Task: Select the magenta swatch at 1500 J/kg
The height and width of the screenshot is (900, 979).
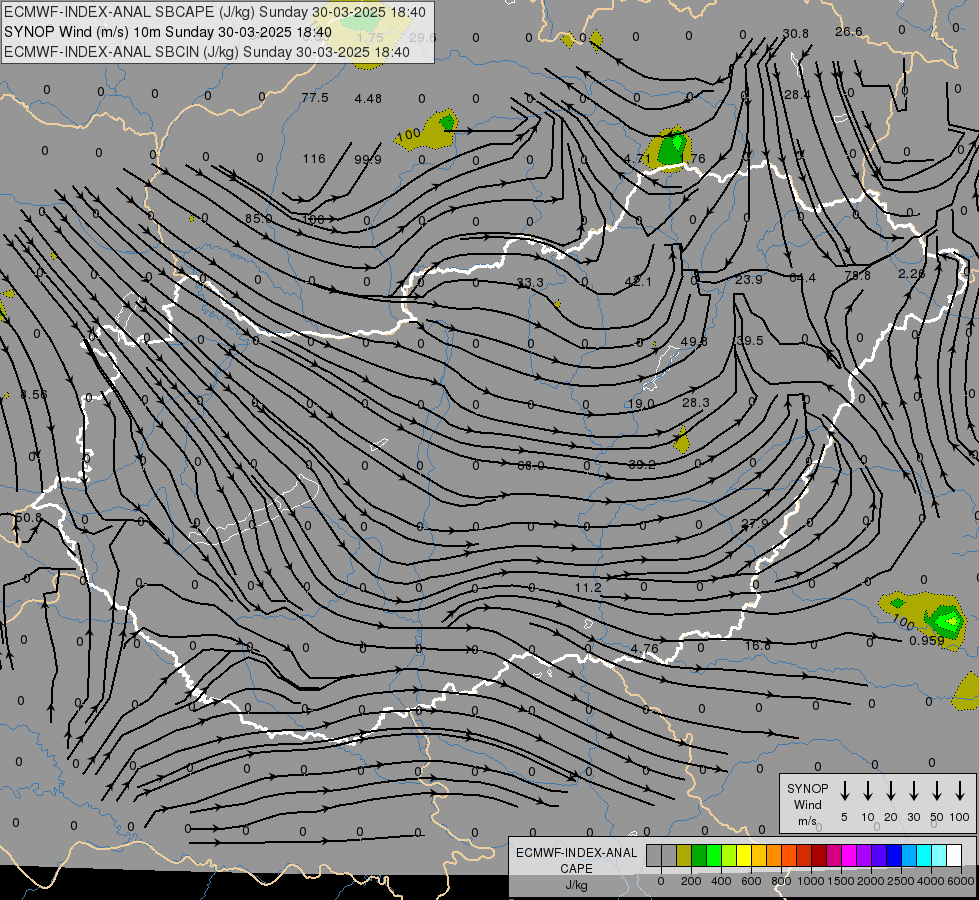Action: pyautogui.click(x=849, y=856)
